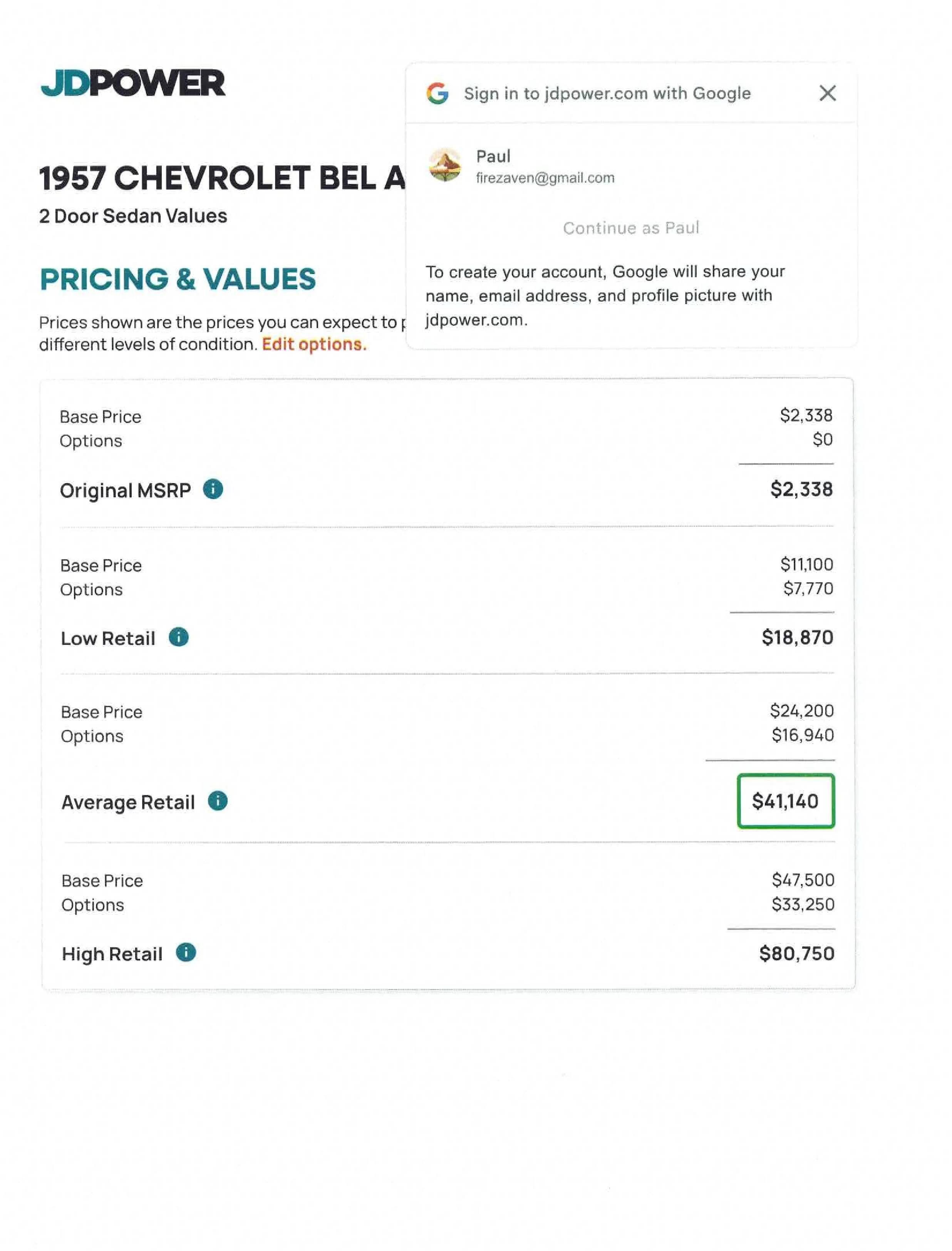The image size is (952, 1251).
Task: Click the Average Retail label
Action: point(128,802)
